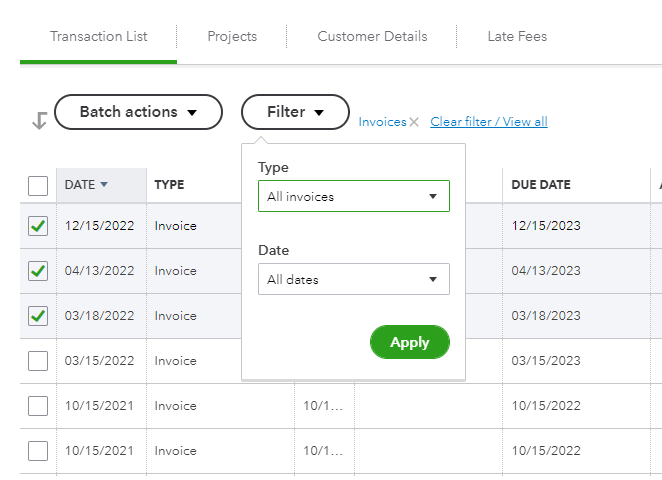The height and width of the screenshot is (480, 662).
Task: Toggle the select-all header checkbox
Action: coord(38,185)
